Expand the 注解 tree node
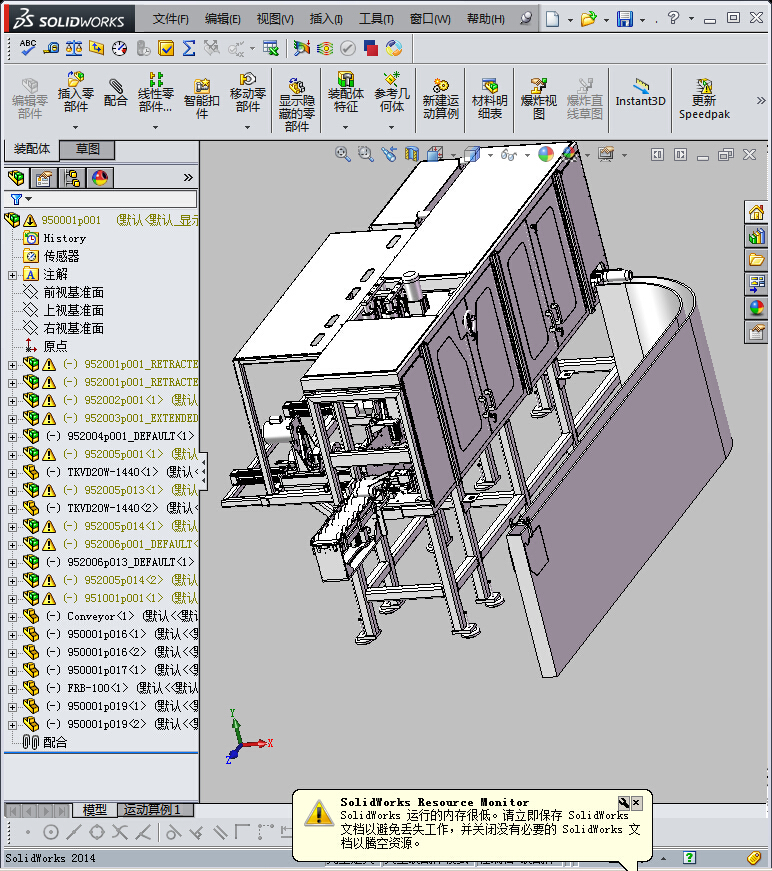Viewport: 772px width, 871px height. pyautogui.click(x=12, y=275)
